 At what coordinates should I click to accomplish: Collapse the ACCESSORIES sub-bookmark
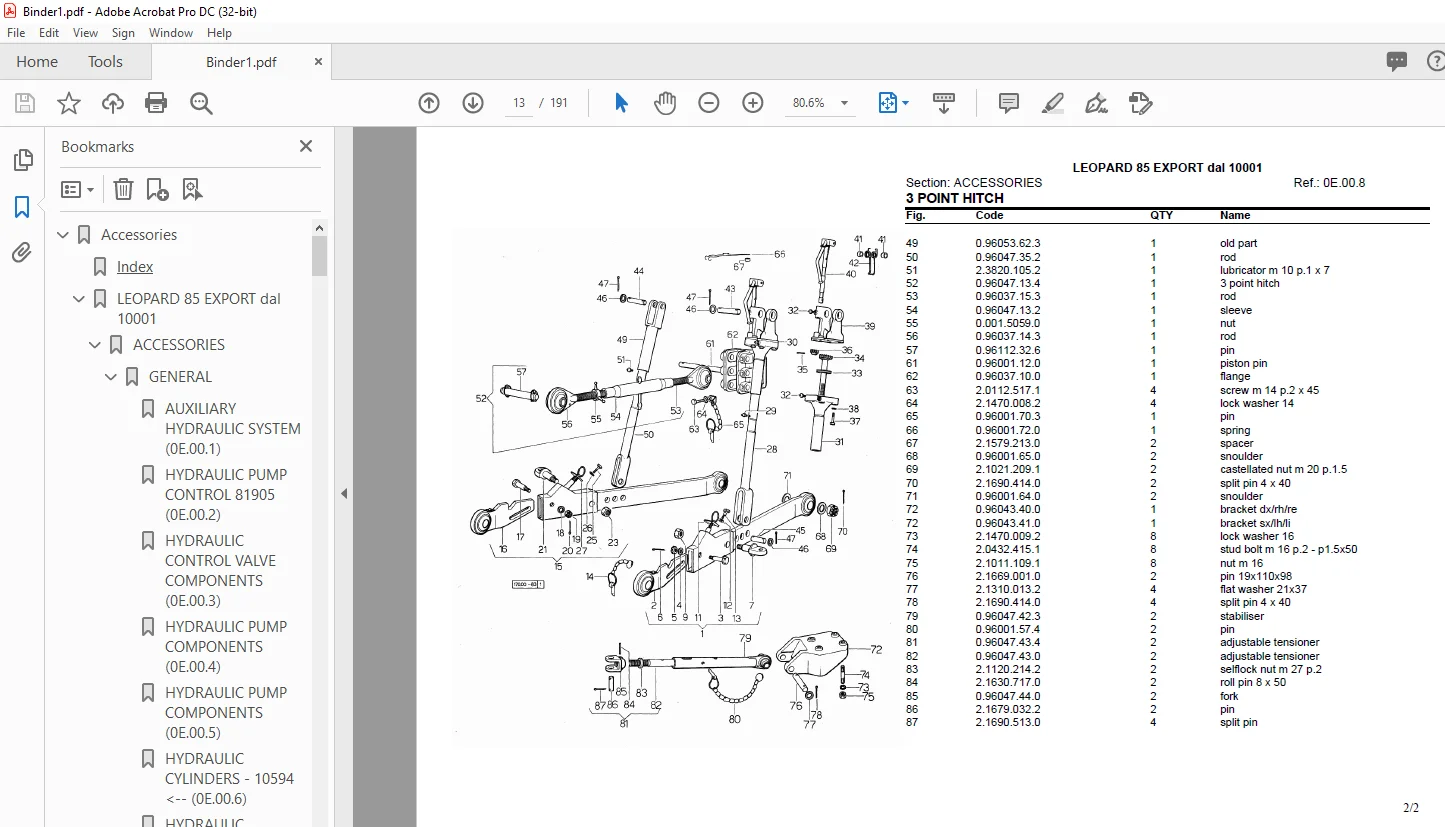click(x=96, y=345)
